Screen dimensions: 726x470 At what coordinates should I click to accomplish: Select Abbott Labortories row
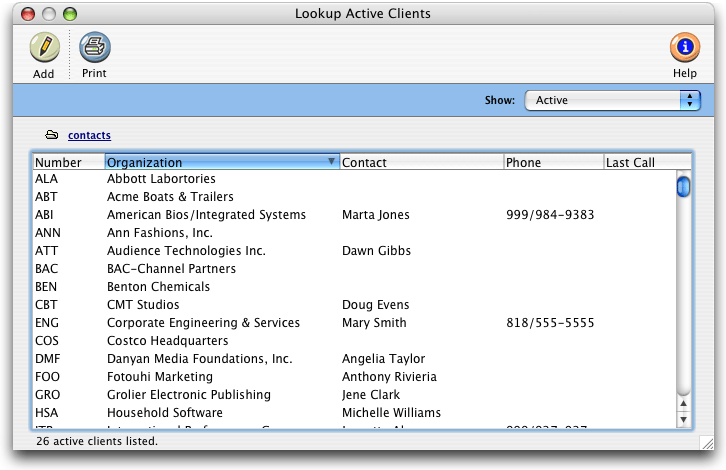tap(355, 179)
